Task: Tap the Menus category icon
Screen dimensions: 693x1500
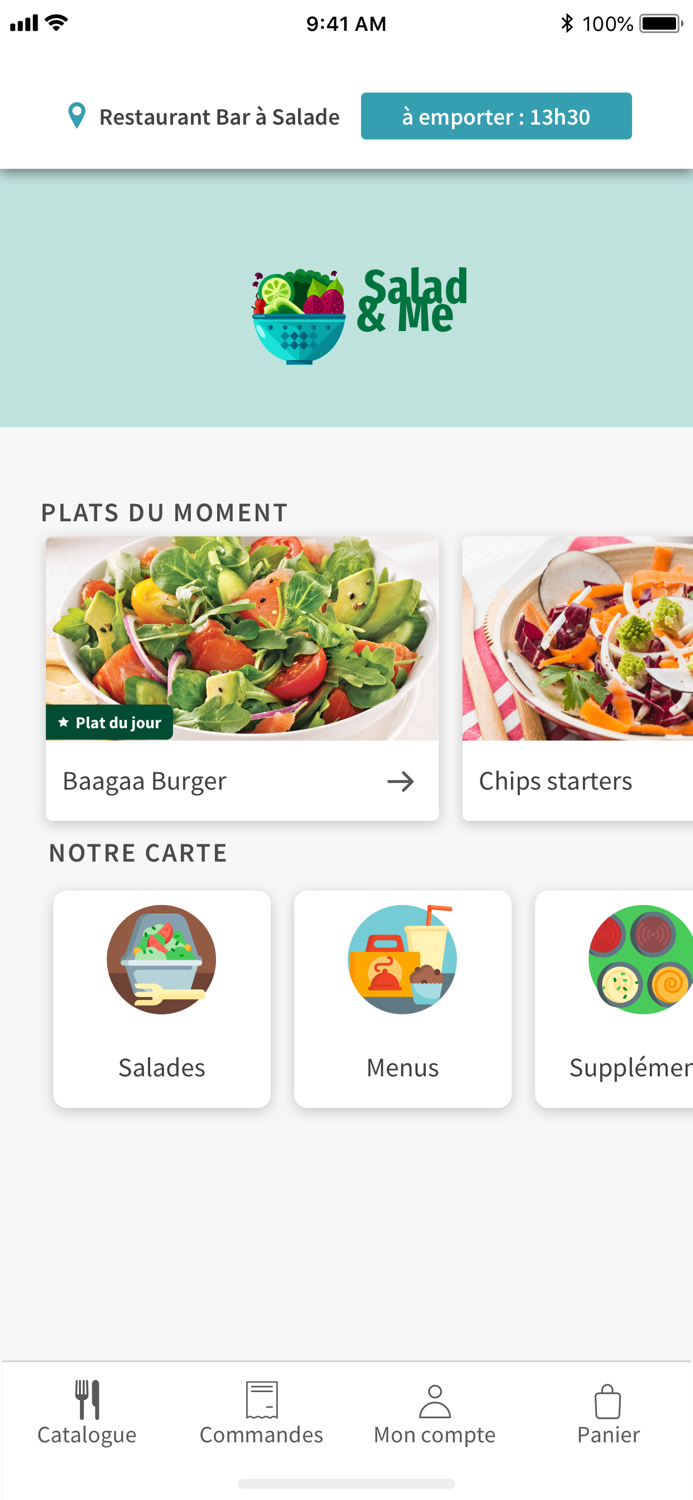Action: pyautogui.click(x=402, y=960)
